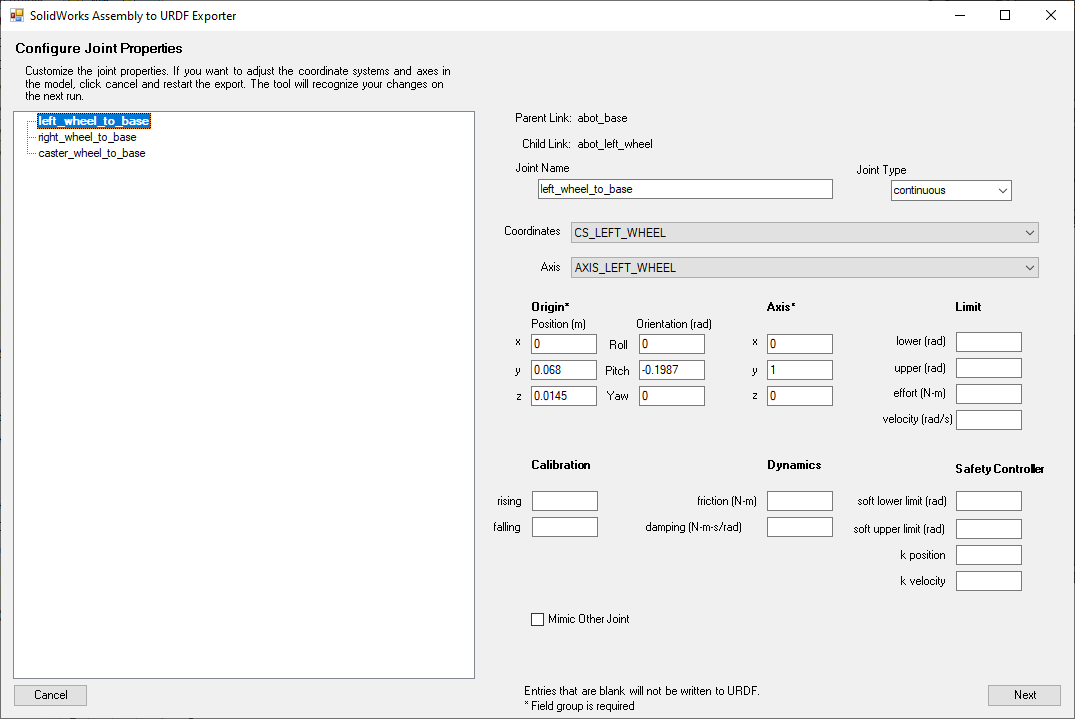The width and height of the screenshot is (1075, 719).
Task: Select caster_wheel_to_base joint in tree
Action: [91, 153]
